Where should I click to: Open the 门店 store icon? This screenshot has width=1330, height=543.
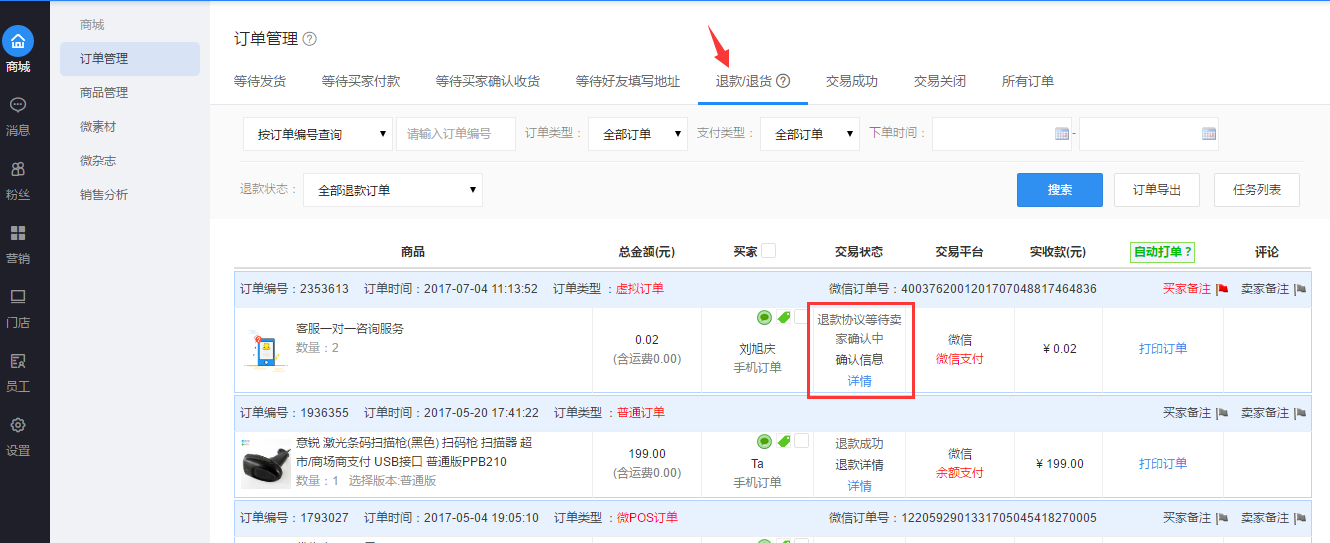pyautogui.click(x=18, y=297)
